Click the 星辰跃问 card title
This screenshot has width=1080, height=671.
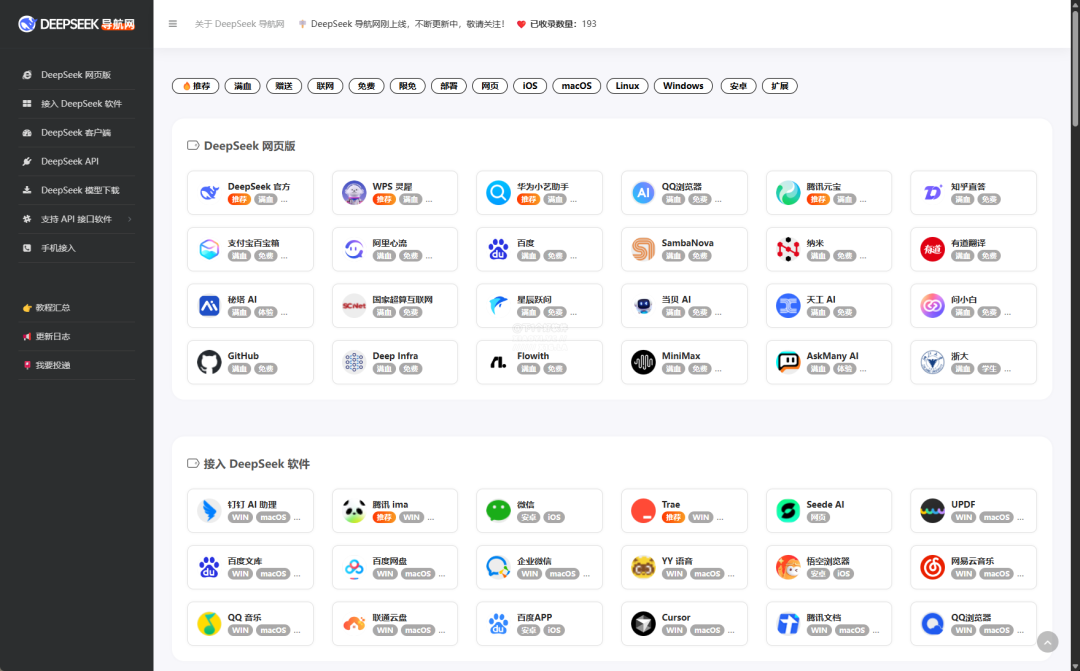click(x=534, y=300)
